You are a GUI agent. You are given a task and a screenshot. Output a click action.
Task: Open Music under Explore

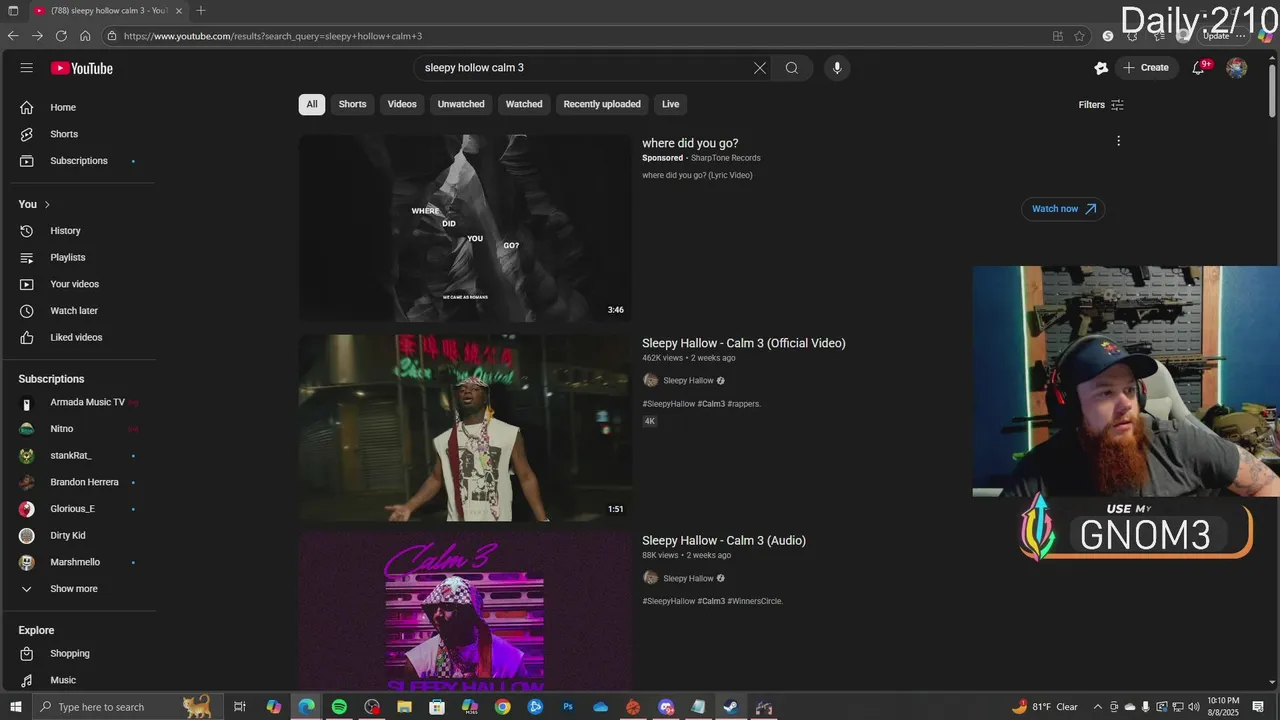click(x=84, y=680)
